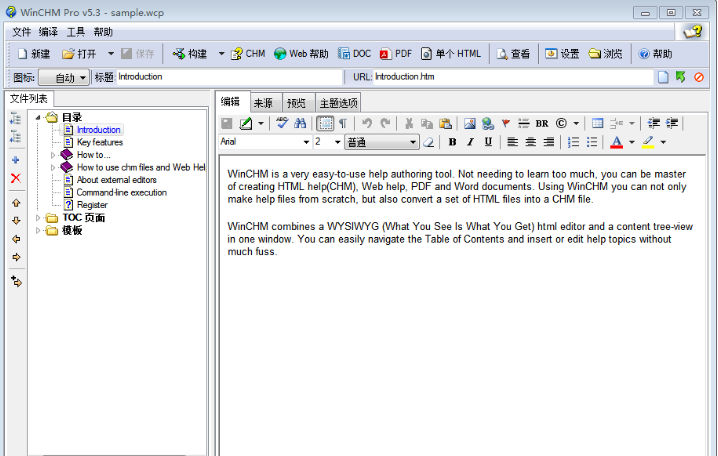This screenshot has height=456, width=718.
Task: Expand the TOC 页面 folder
Action: [38, 218]
